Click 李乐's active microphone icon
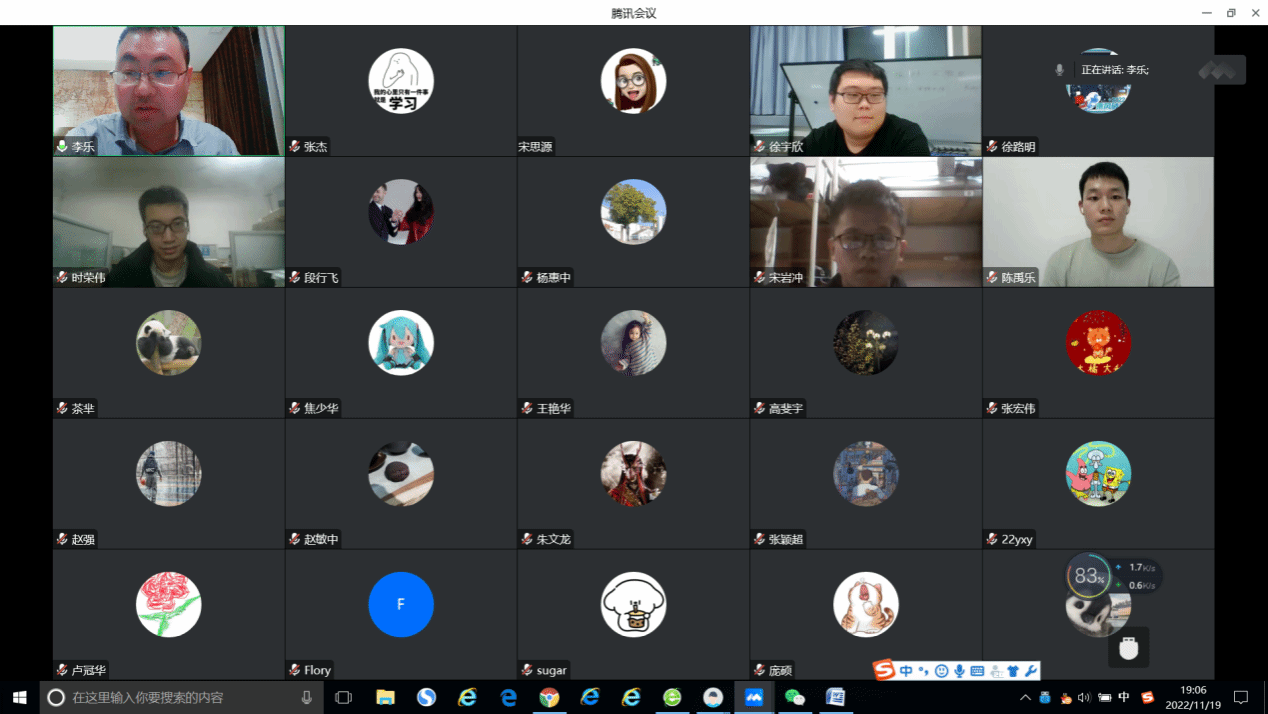 pos(62,146)
